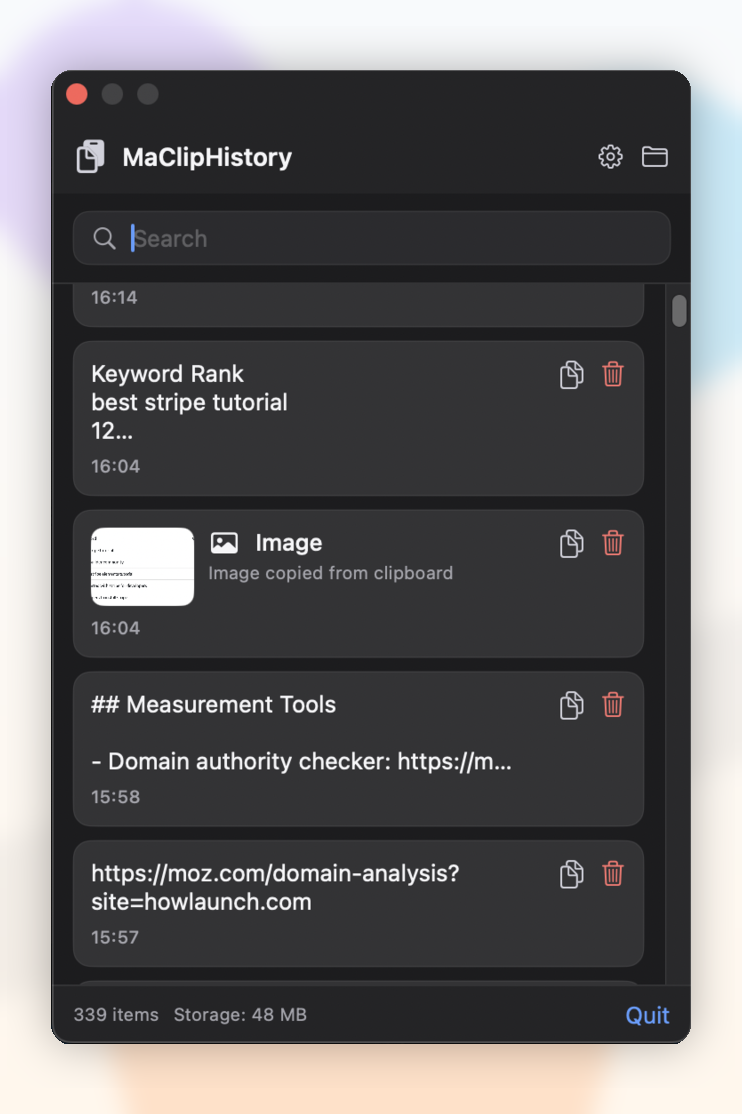This screenshot has width=742, height=1114.
Task: Close the window with the red button
Action: pos(77,94)
